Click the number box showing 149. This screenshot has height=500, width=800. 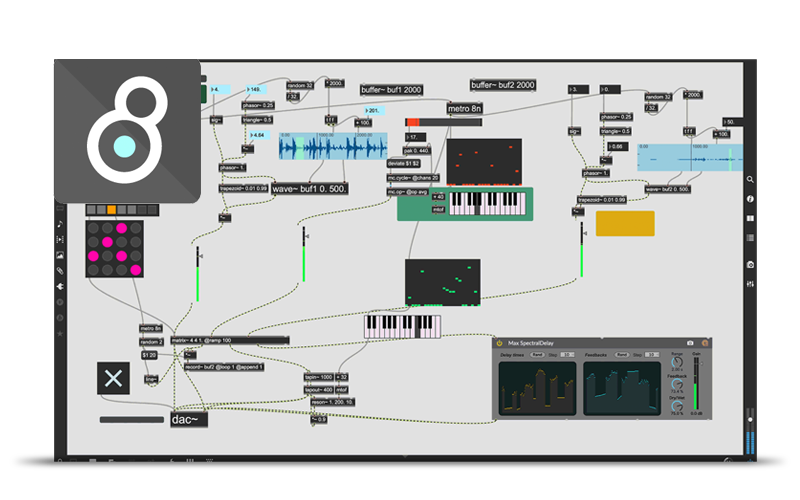(x=256, y=89)
